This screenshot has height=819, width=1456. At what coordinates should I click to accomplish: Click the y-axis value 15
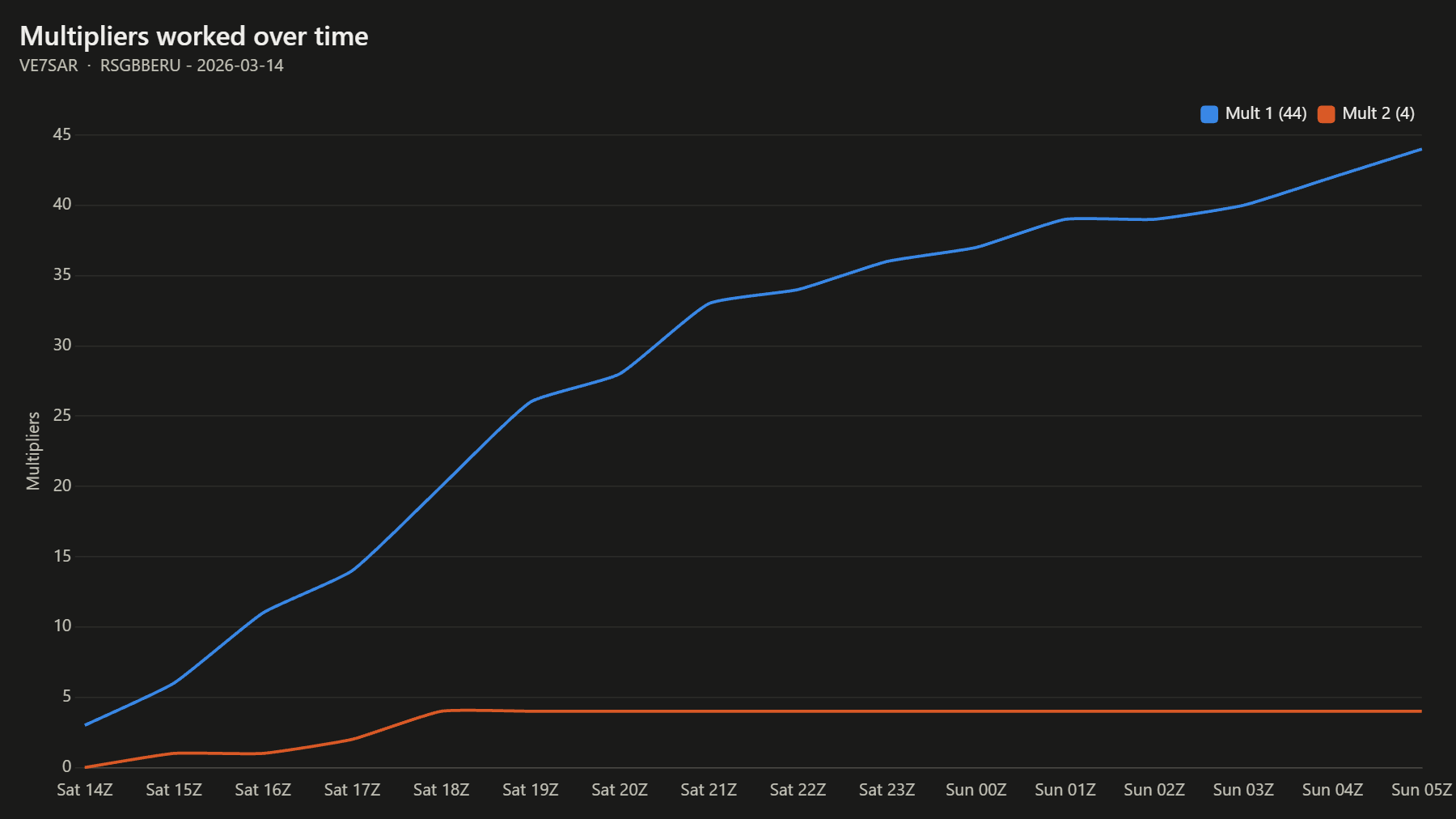[x=62, y=556]
